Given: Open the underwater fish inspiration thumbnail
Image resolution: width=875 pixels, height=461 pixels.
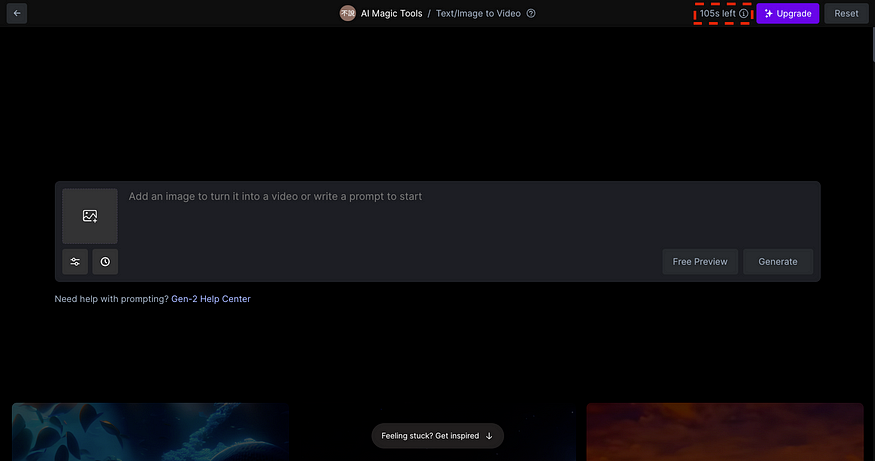Looking at the screenshot, I should pyautogui.click(x=151, y=432).
